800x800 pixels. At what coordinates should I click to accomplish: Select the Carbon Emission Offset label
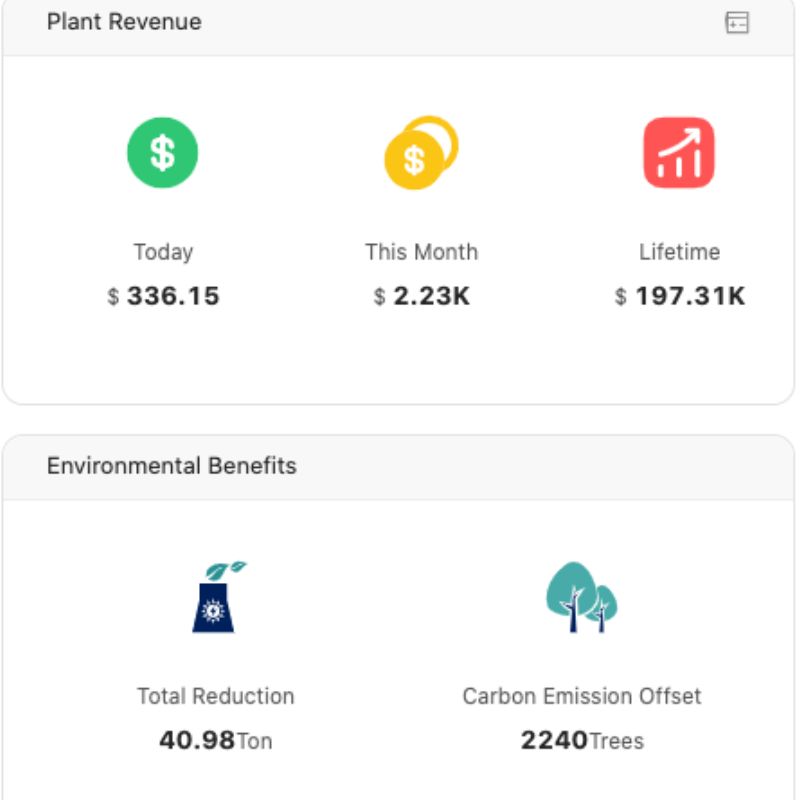(582, 696)
